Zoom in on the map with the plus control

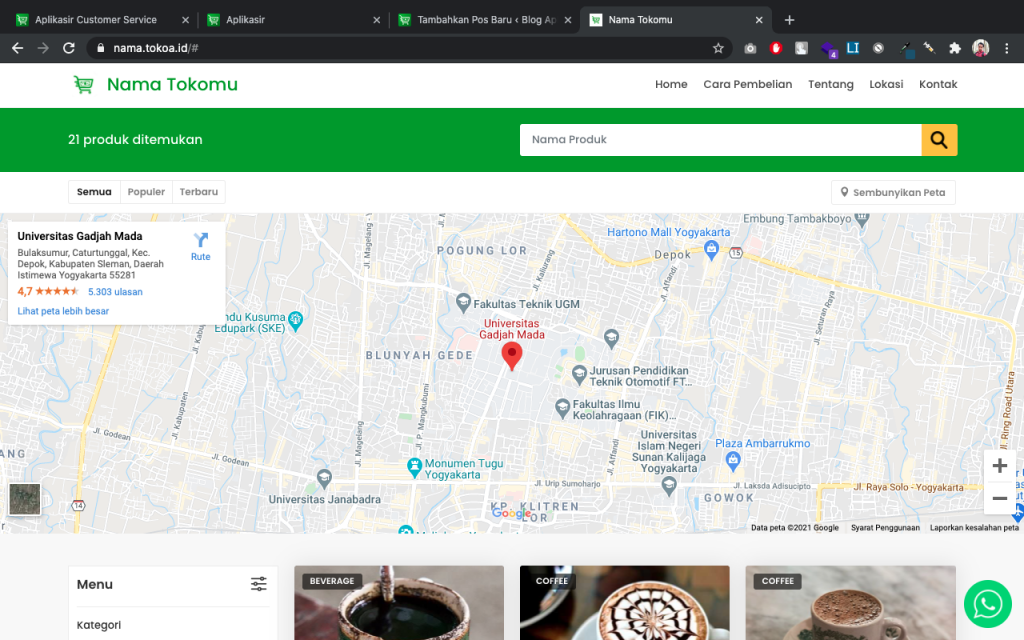999,464
